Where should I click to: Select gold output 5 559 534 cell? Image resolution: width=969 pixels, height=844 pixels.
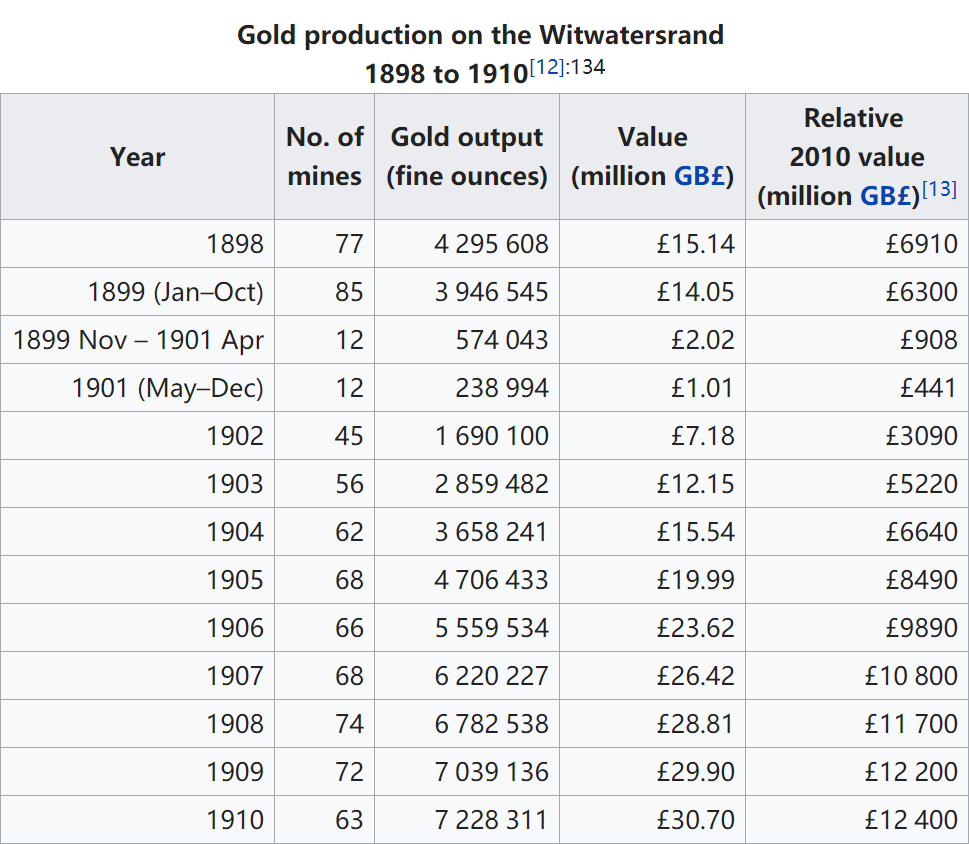click(x=491, y=628)
